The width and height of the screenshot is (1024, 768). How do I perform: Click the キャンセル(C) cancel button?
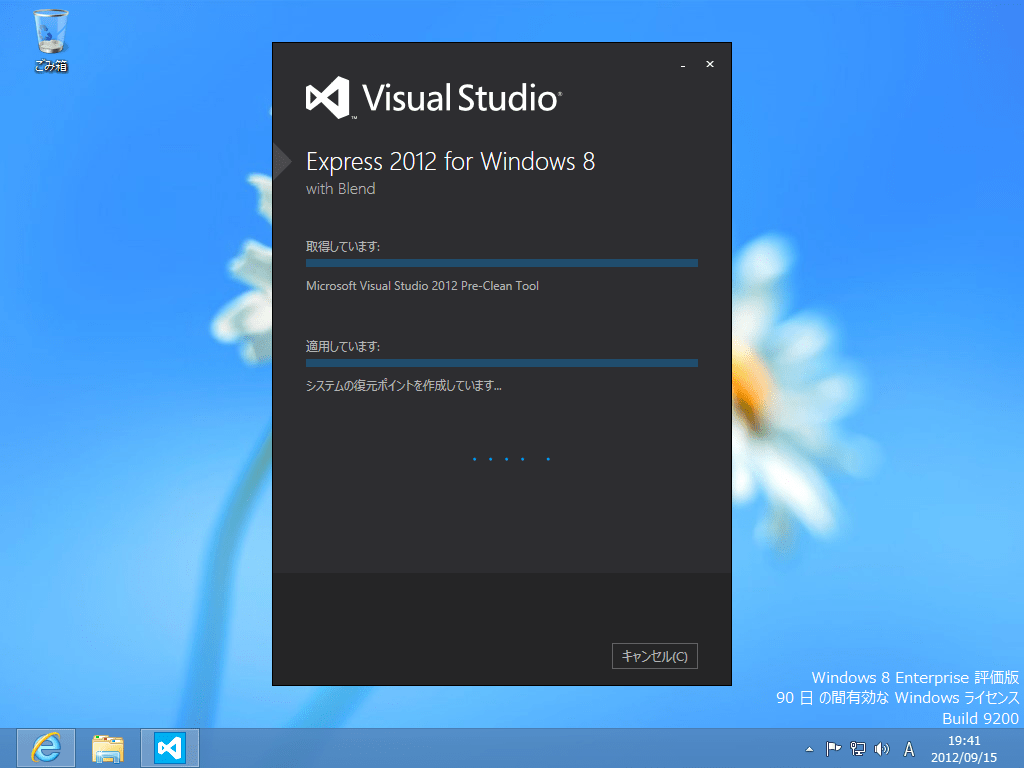654,656
